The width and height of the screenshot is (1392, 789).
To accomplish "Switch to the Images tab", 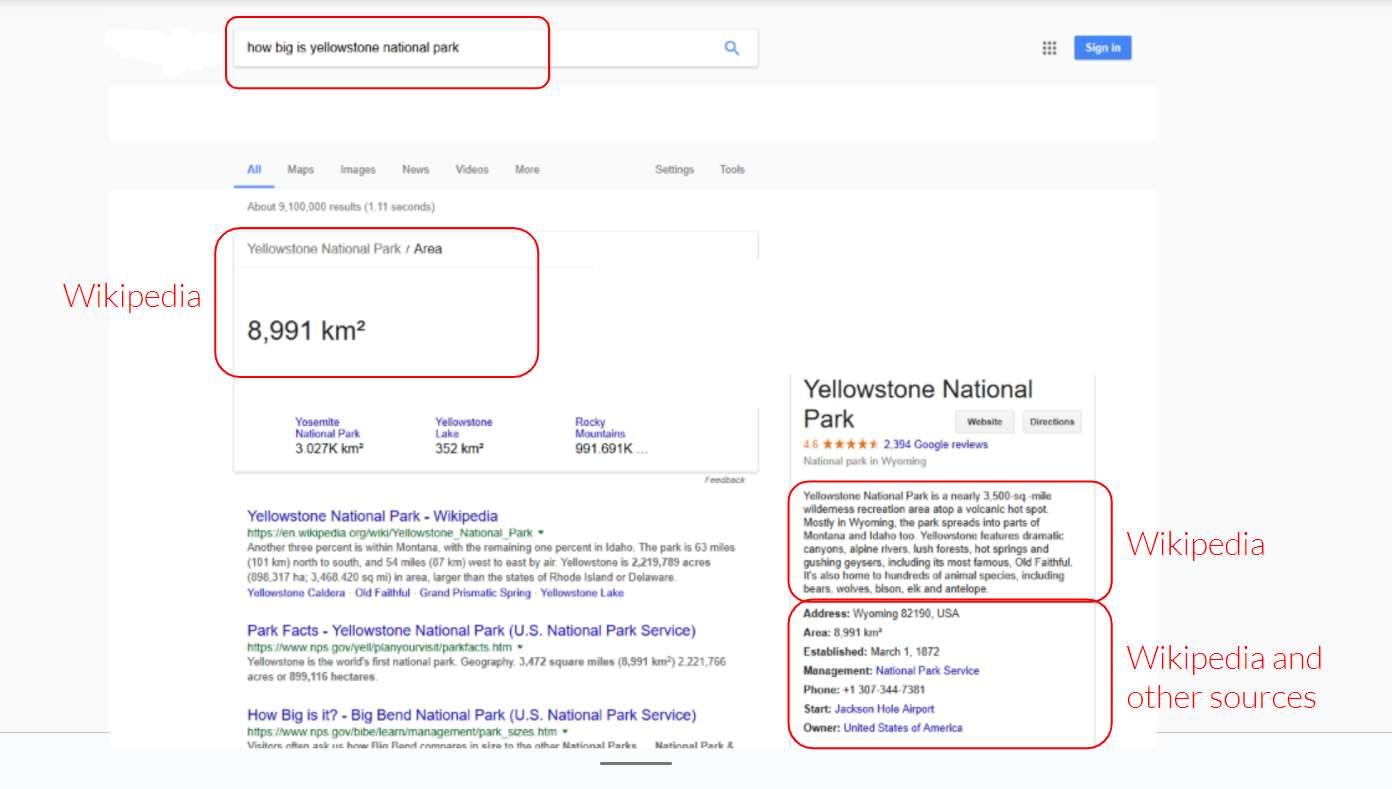I will point(358,170).
